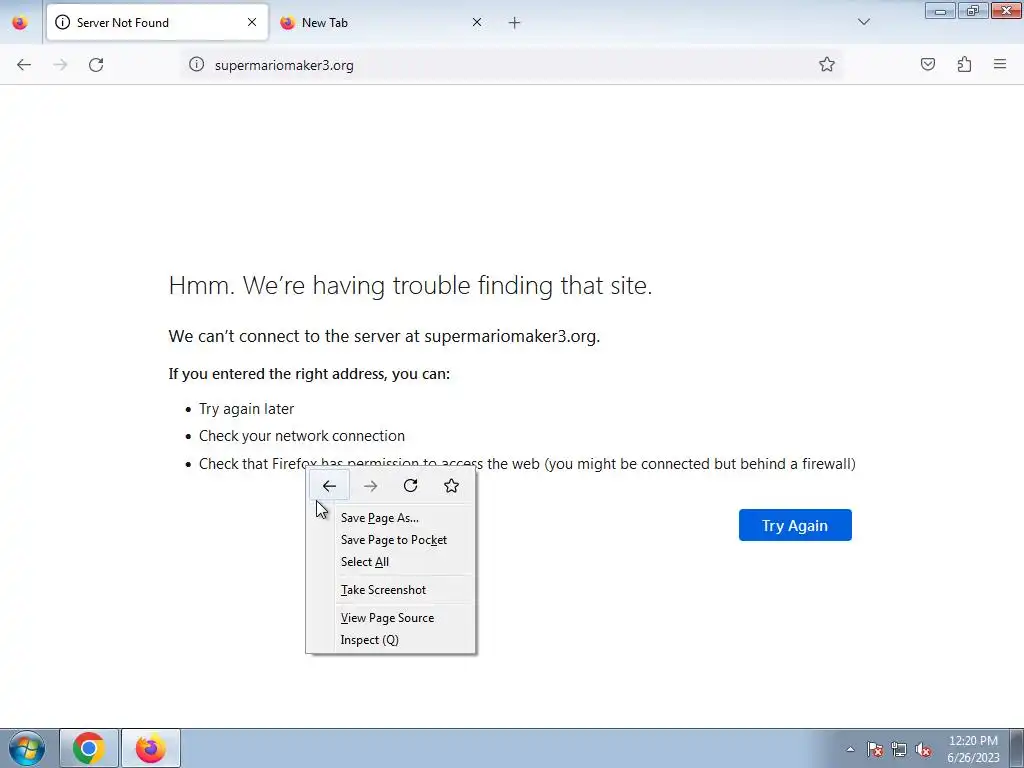Restore down the Firefox window

tap(973, 10)
